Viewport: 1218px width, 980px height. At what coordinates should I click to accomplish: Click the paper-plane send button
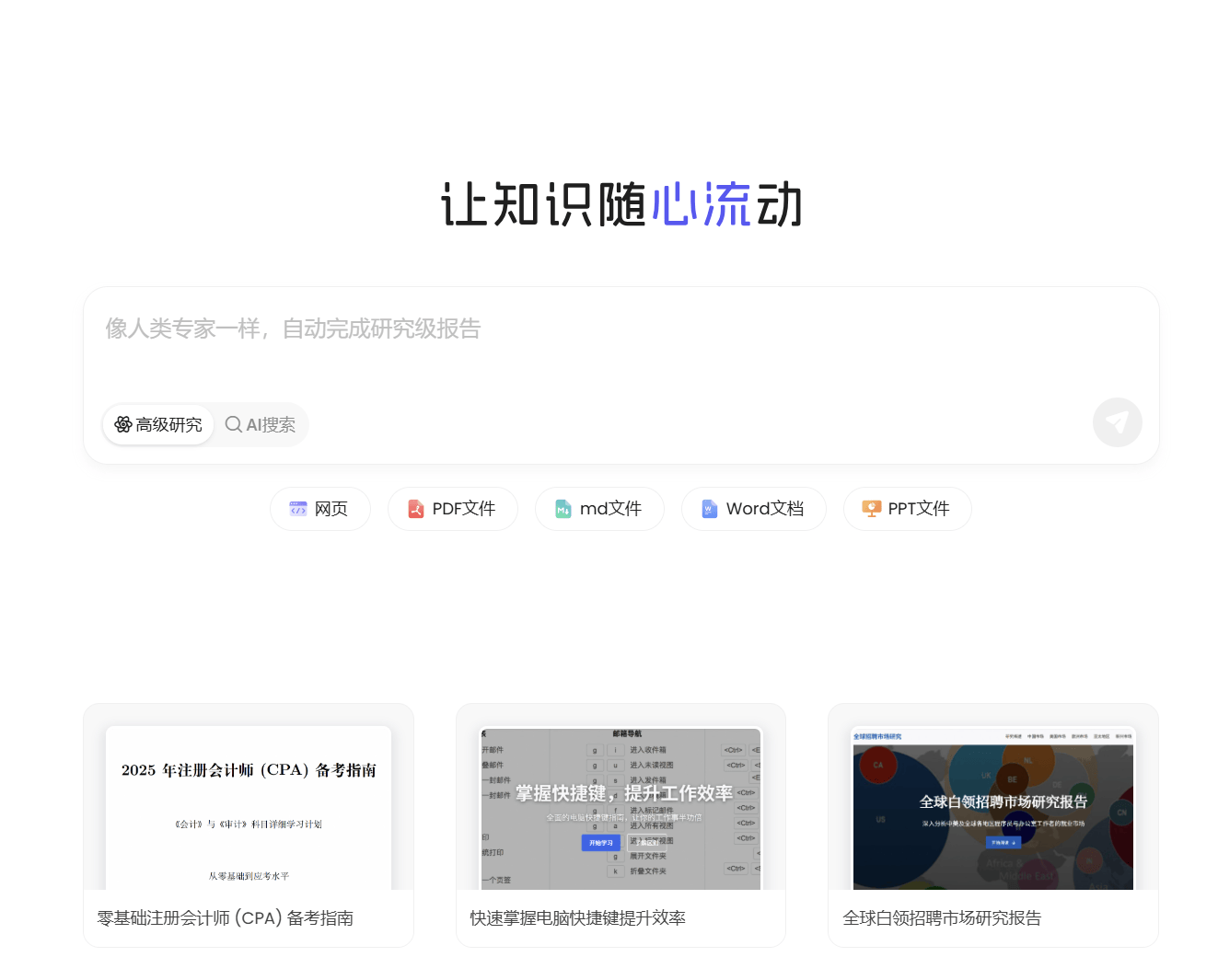(1117, 422)
